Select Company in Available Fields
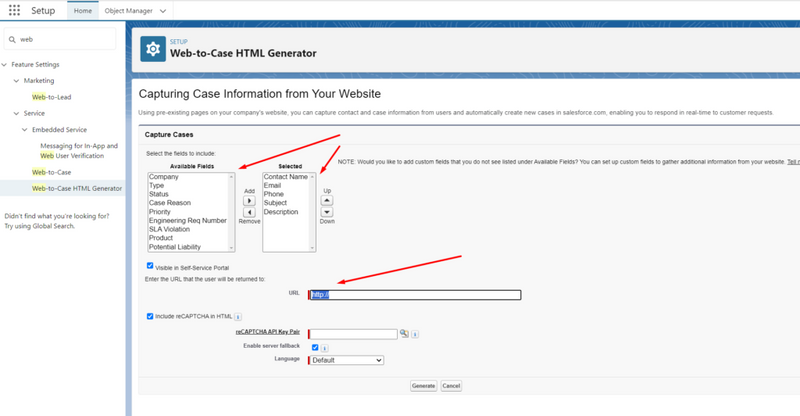 click(164, 177)
